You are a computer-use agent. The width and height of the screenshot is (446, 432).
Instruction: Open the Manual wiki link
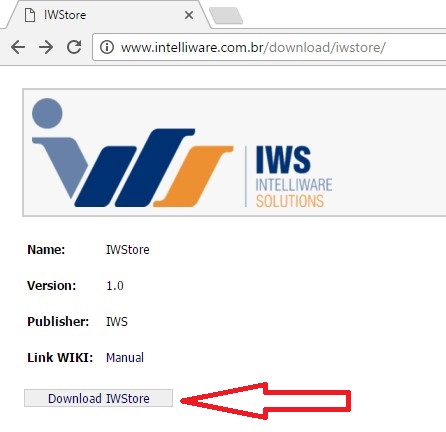[125, 358]
